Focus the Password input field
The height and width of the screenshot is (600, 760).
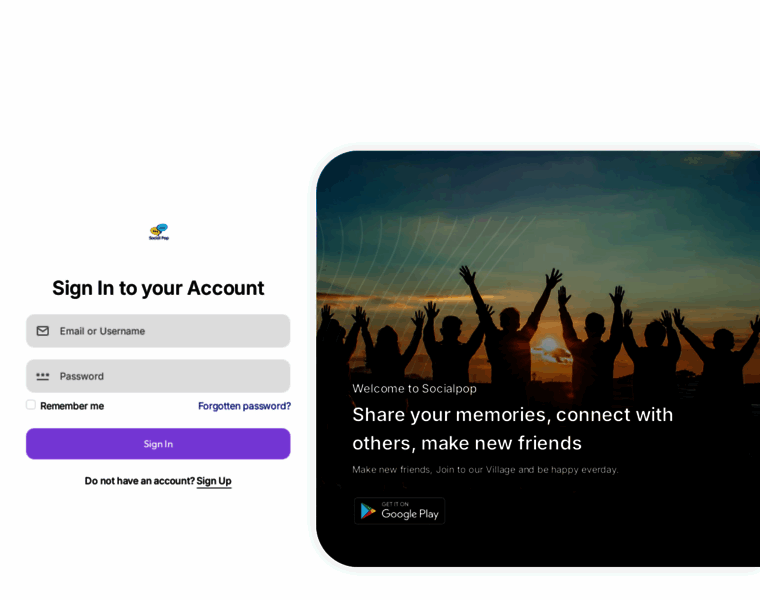[x=158, y=376]
